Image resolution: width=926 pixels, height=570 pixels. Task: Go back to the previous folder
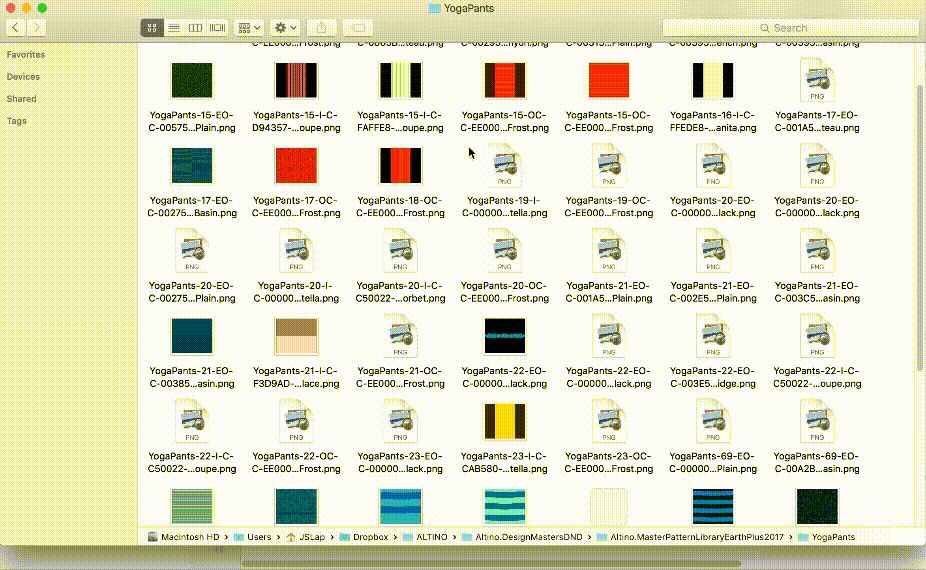point(15,28)
